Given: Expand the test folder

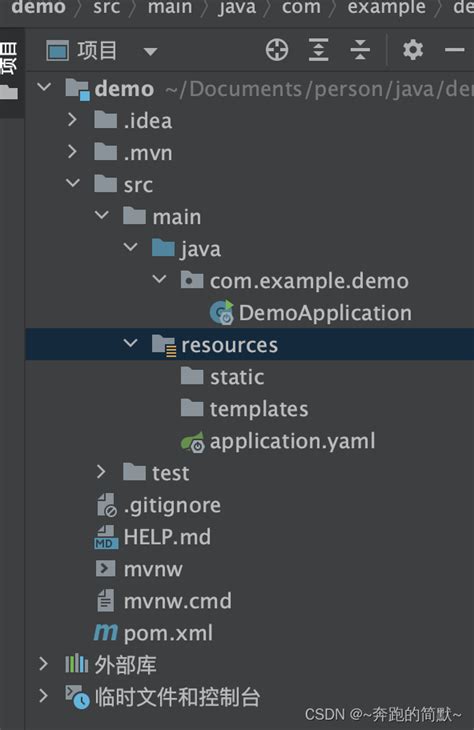Looking at the screenshot, I should (101, 472).
